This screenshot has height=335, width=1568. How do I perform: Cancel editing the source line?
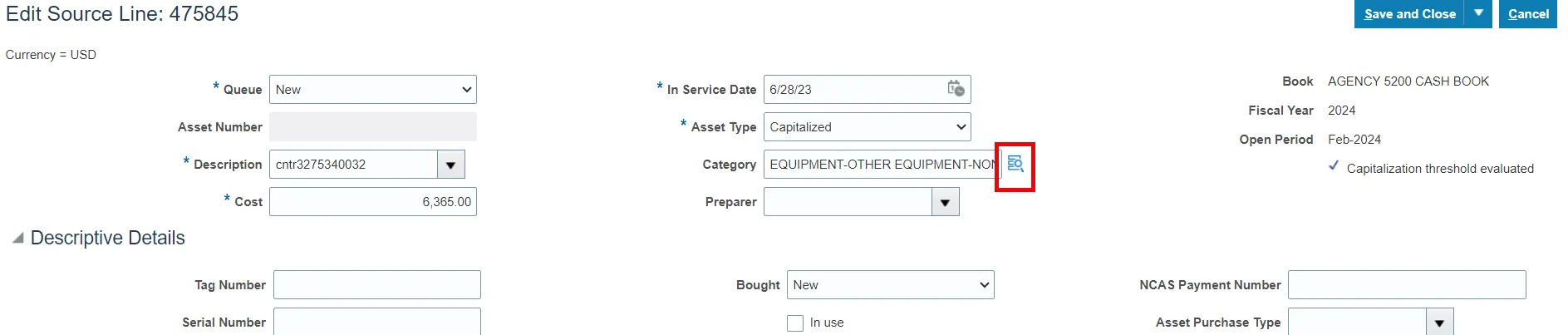[1527, 14]
